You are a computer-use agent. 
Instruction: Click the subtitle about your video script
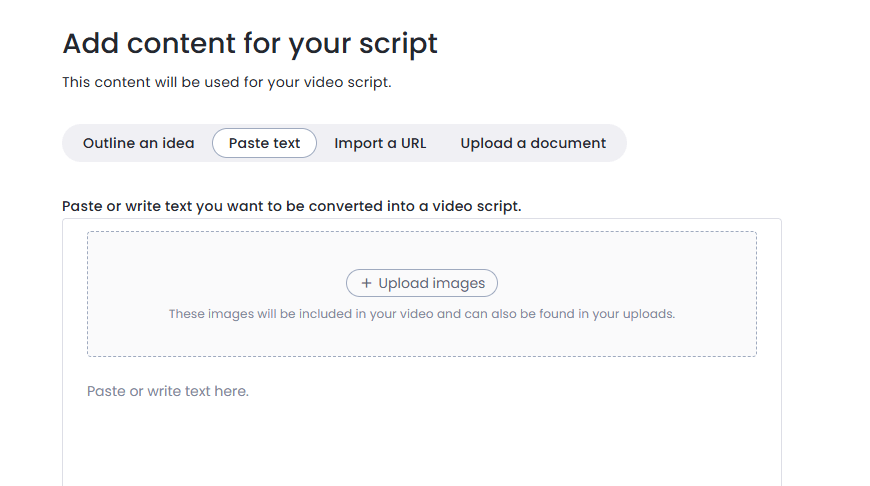pos(226,82)
